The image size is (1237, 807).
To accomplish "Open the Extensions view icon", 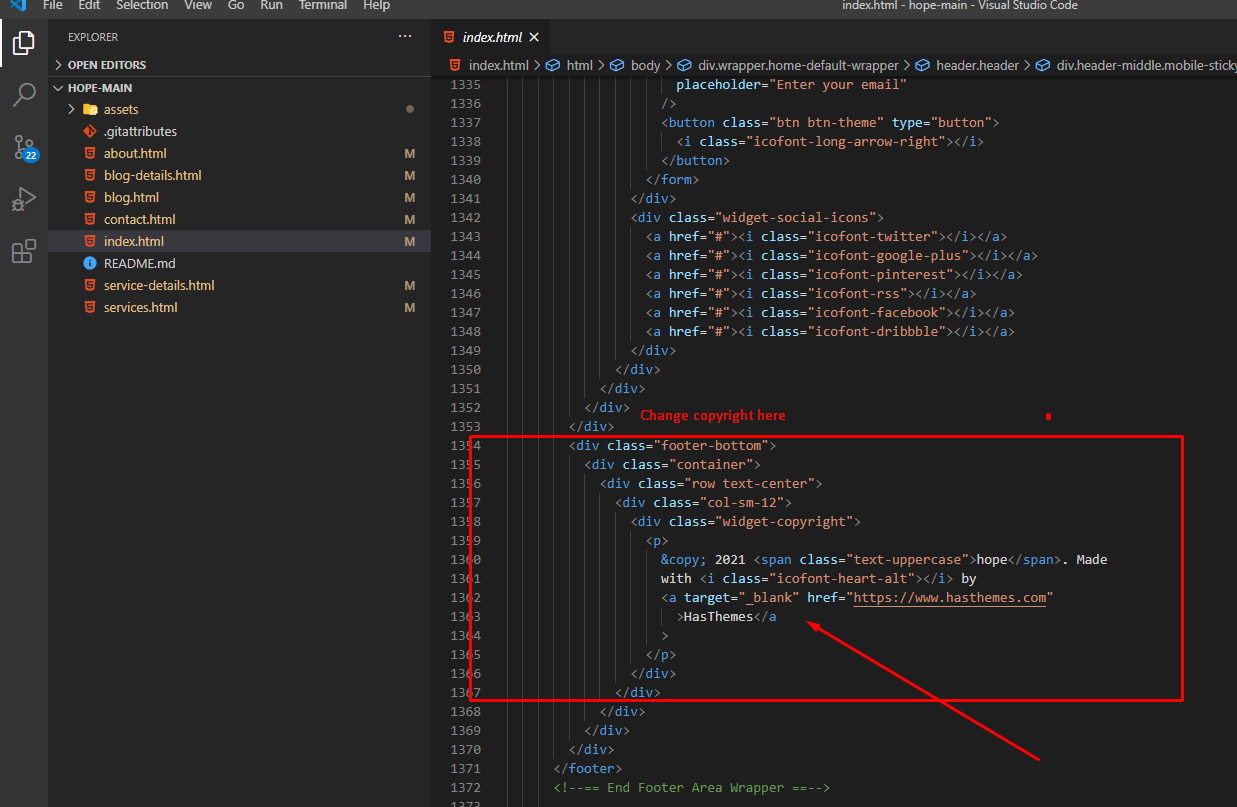I will pos(23,252).
